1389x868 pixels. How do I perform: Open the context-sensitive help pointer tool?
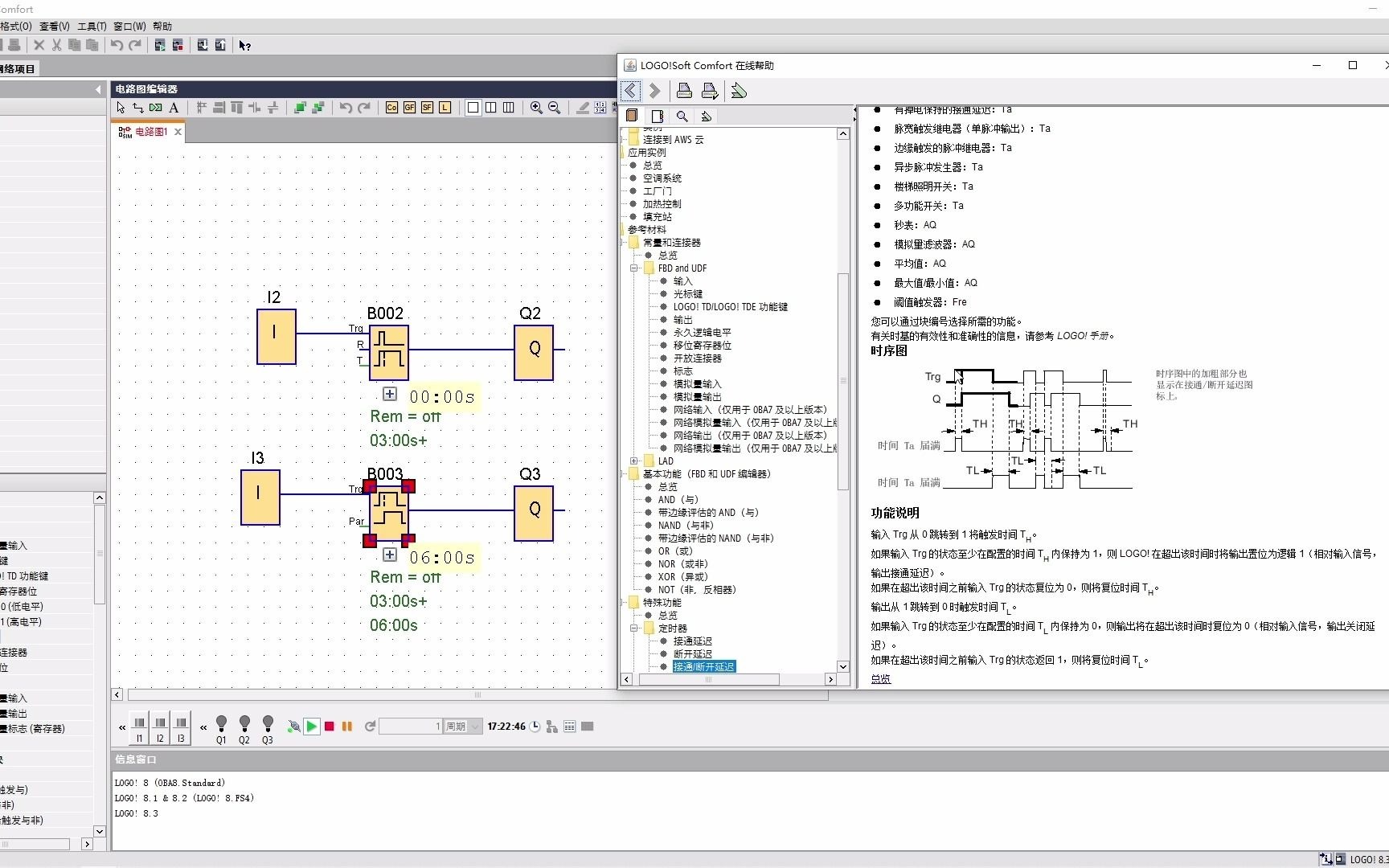click(245, 46)
